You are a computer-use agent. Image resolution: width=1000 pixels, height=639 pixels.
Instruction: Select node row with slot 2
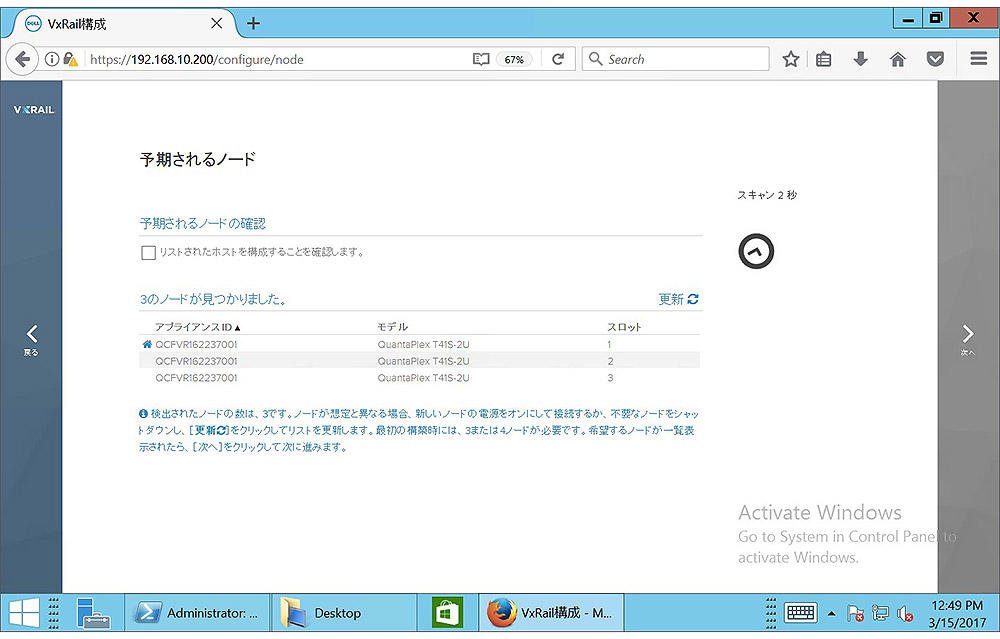click(x=419, y=360)
